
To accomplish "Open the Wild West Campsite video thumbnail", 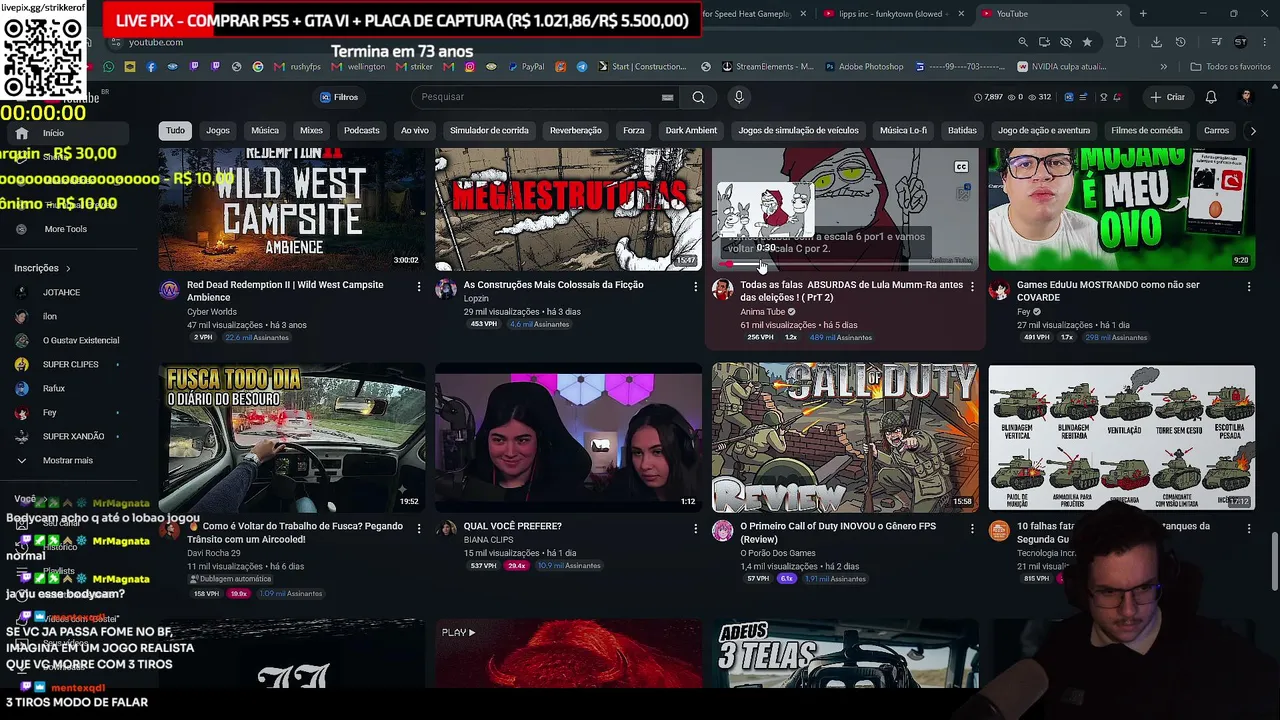I will [x=291, y=208].
